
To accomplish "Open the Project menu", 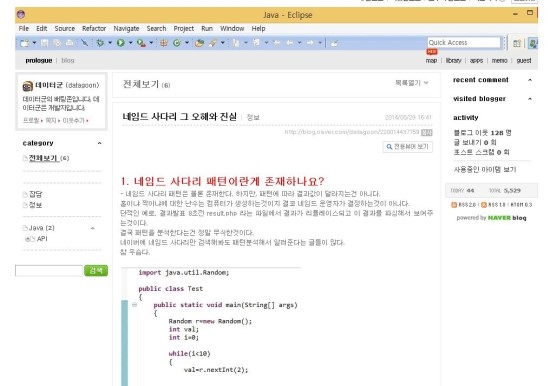I will 184,28.
